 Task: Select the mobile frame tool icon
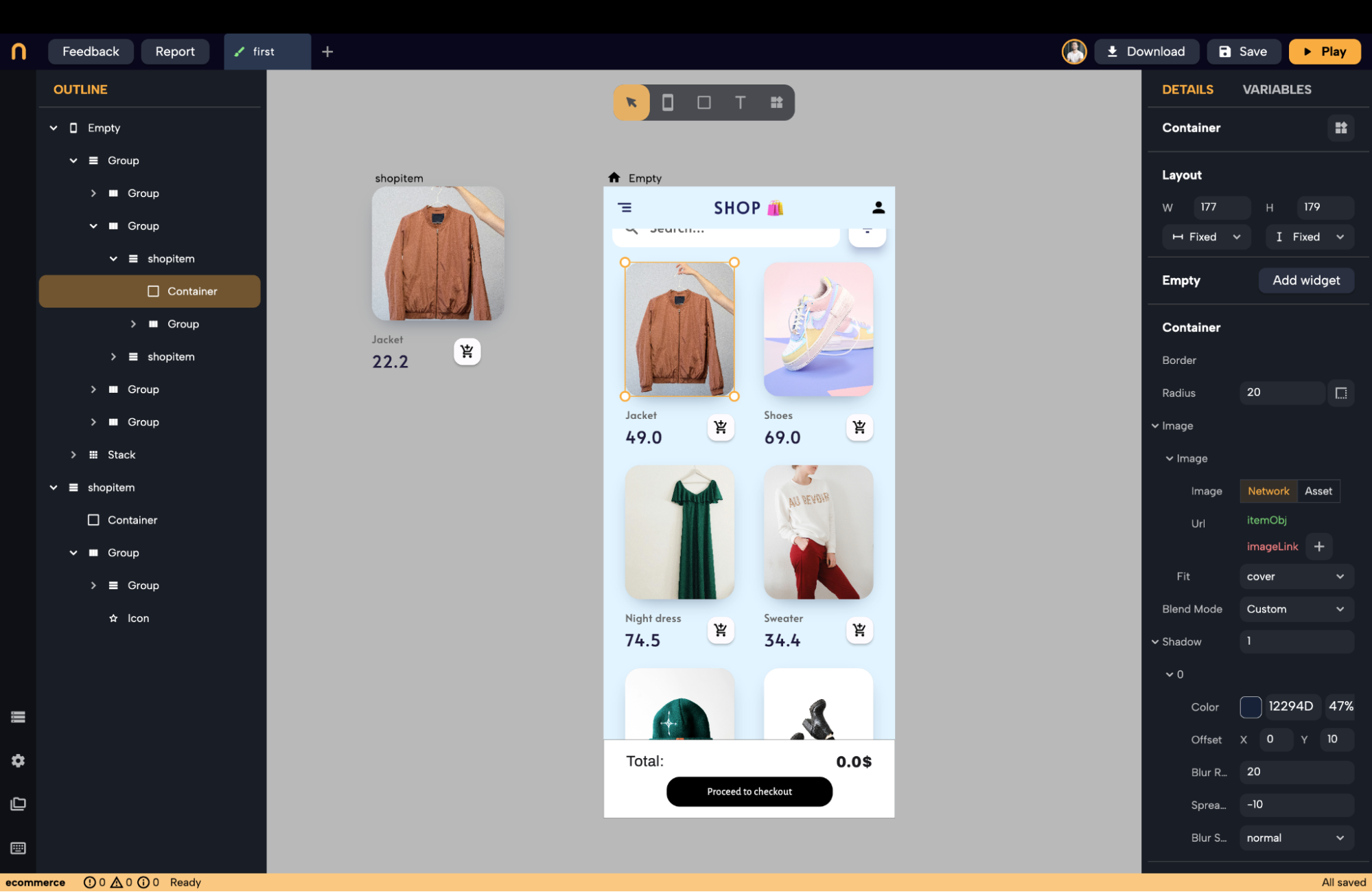(668, 102)
